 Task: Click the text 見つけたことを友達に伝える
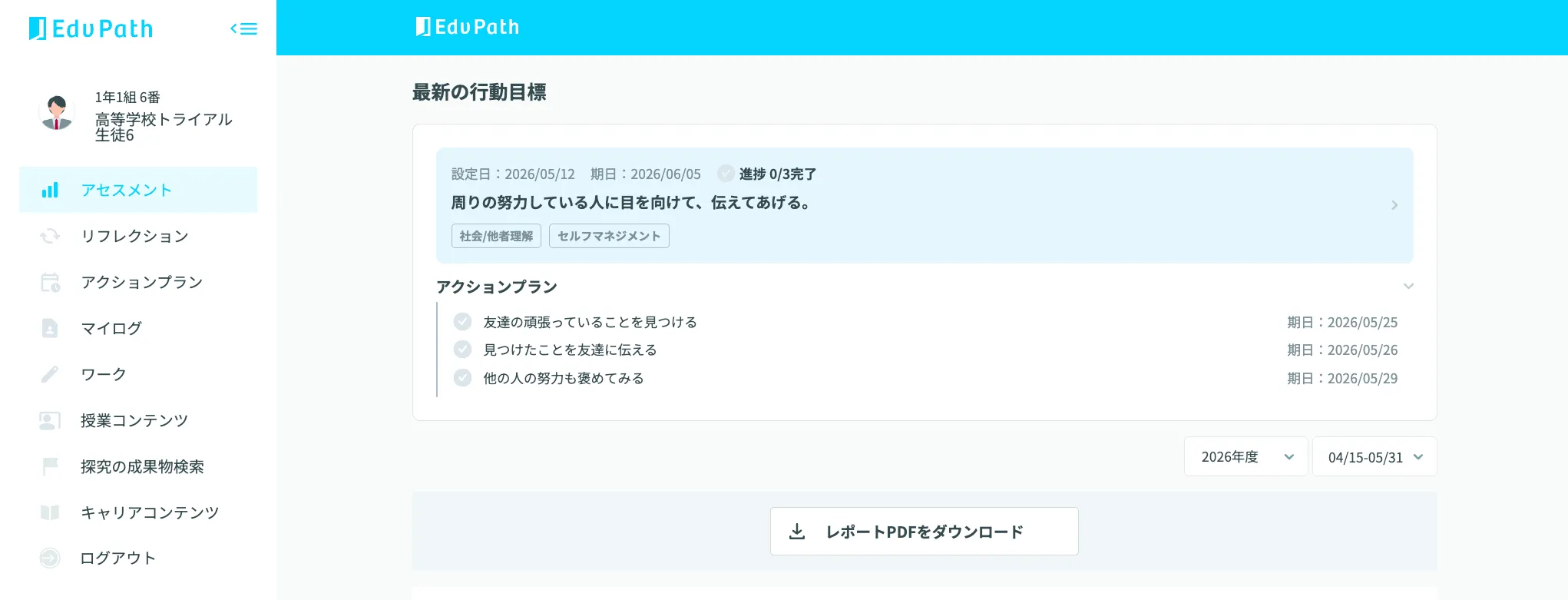tap(570, 350)
